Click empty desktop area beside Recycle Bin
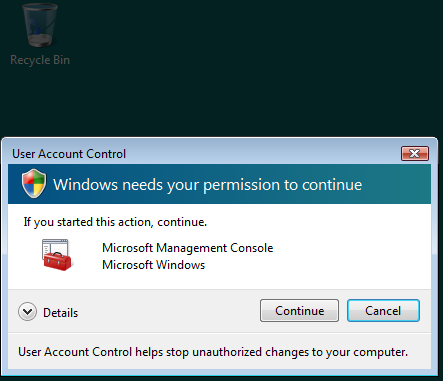 [233, 67]
